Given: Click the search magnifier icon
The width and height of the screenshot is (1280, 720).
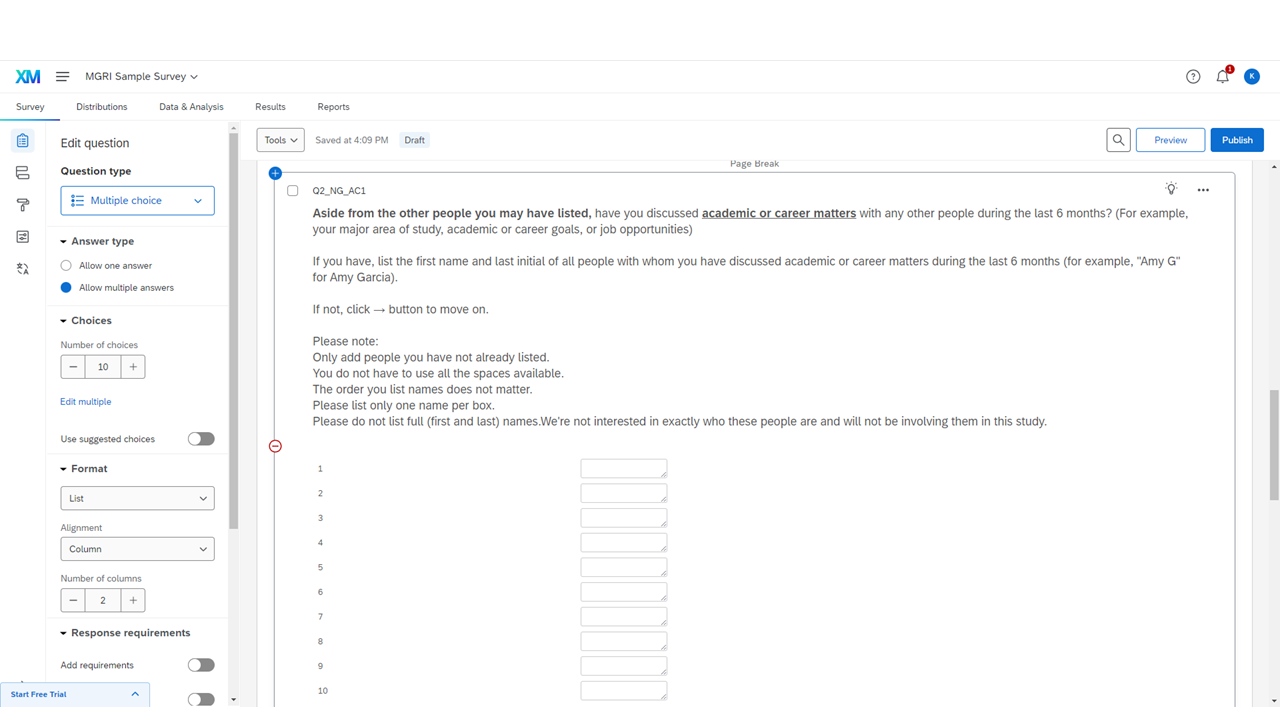Looking at the screenshot, I should (1118, 140).
